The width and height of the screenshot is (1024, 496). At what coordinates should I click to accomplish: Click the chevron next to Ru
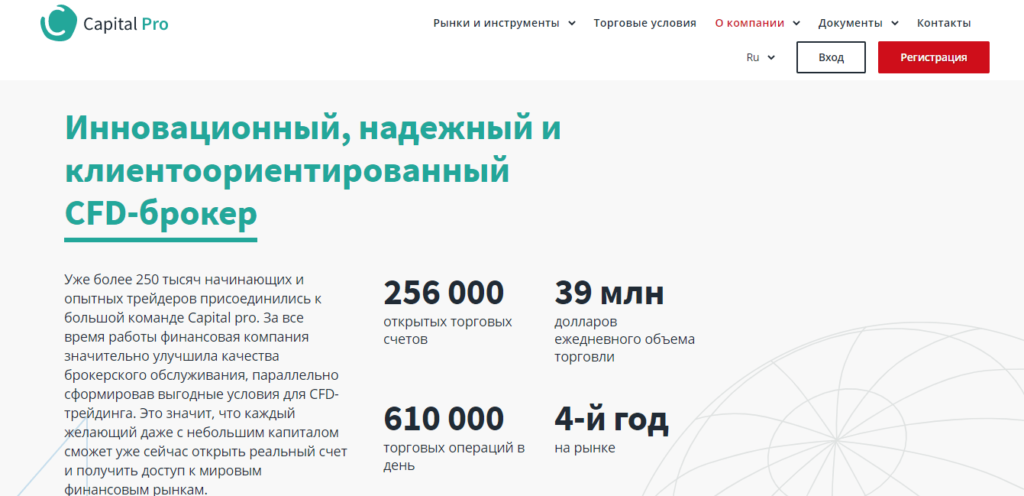click(771, 57)
